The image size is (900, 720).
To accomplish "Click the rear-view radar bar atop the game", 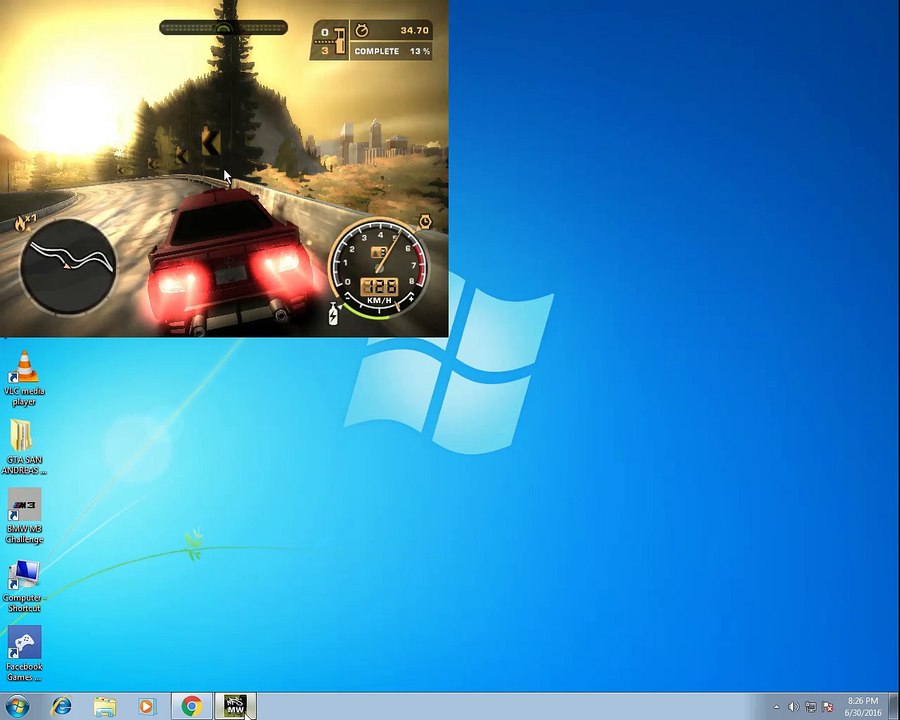I will [x=223, y=28].
